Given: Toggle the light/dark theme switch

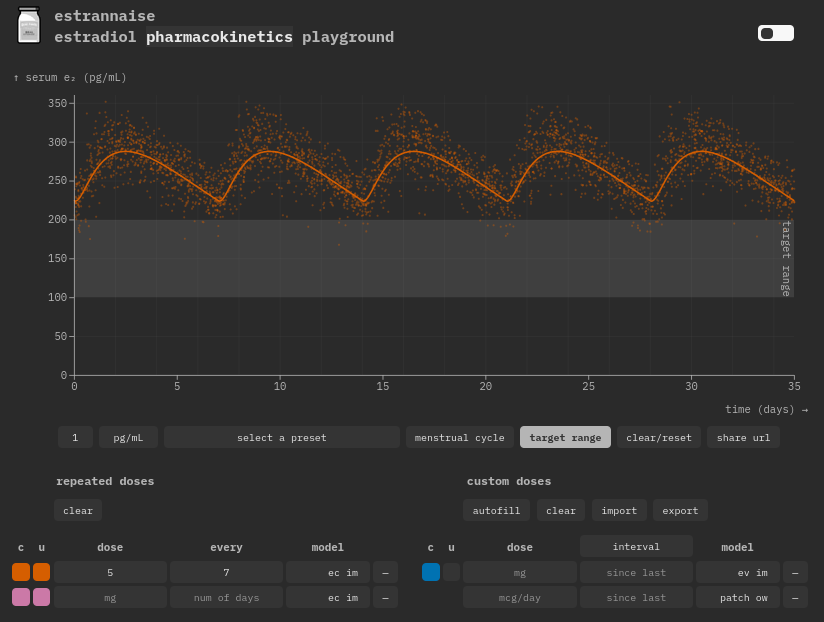Looking at the screenshot, I should [776, 33].
